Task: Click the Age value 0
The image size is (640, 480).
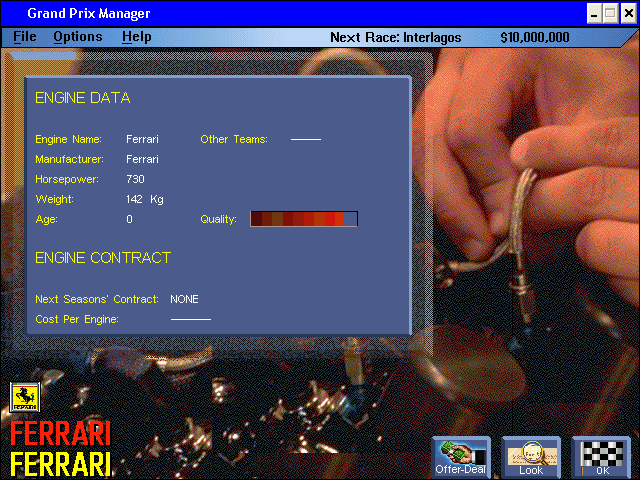Action: click(129, 219)
